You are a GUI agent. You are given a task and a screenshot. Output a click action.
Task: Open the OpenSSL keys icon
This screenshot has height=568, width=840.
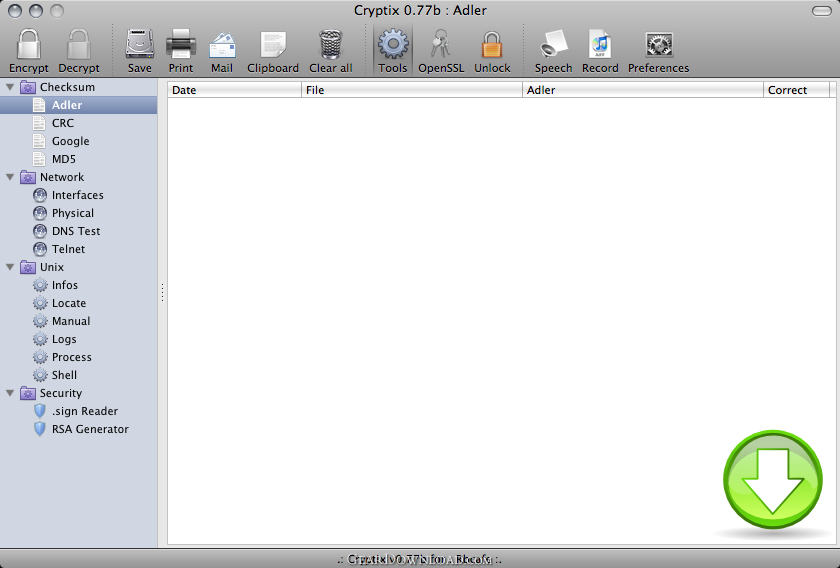440,45
